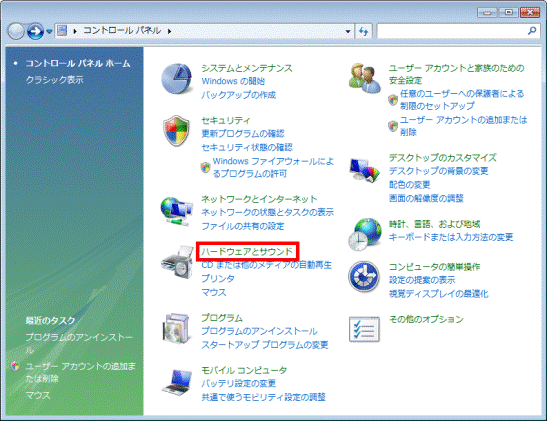Open the ハードウェアとサウンド heading link
Screen dimensions: 547x421
coord(247,251)
